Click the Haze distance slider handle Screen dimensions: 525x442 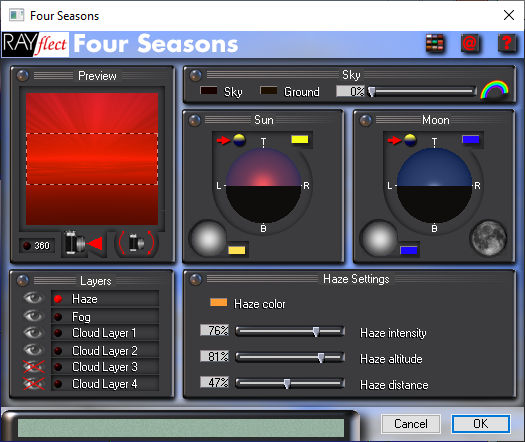pyautogui.click(x=287, y=383)
